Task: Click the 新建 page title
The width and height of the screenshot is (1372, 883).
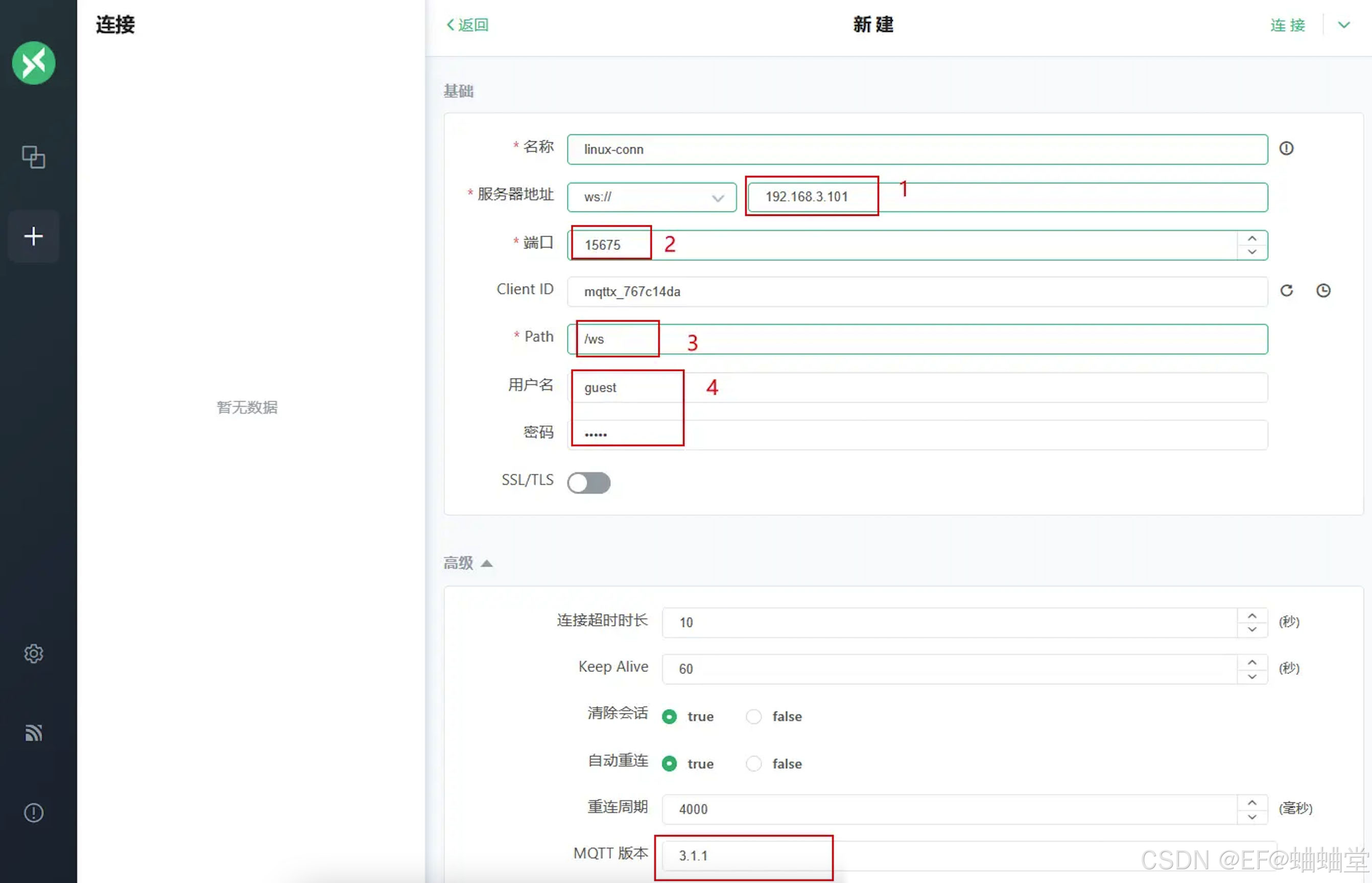Action: [873, 25]
